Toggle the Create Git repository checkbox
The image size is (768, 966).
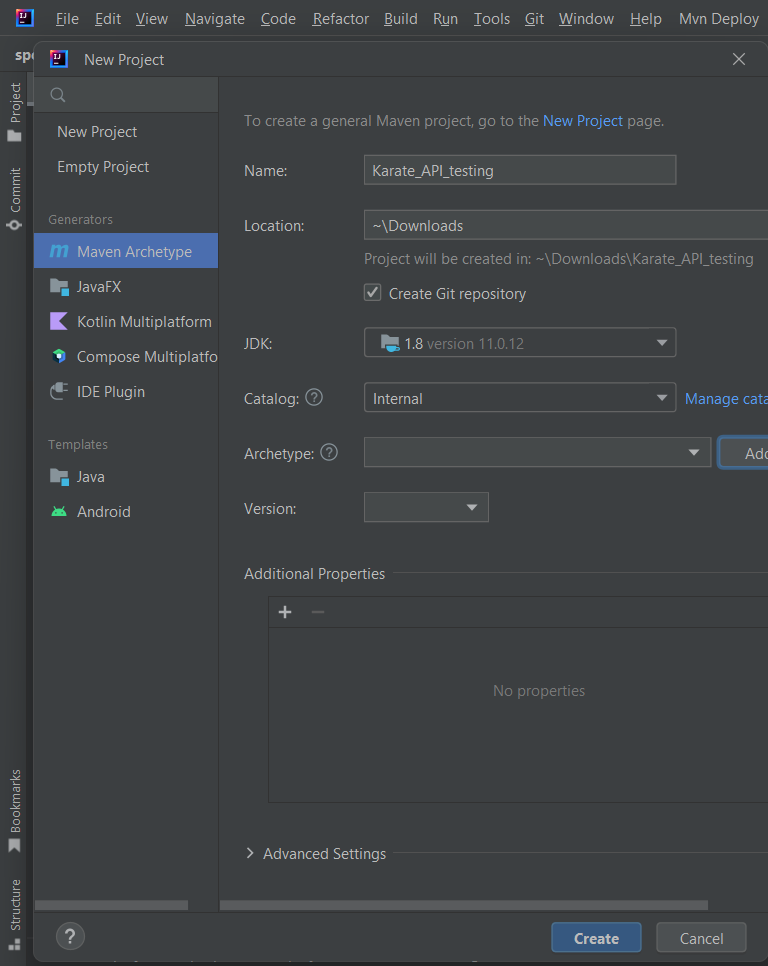(x=373, y=293)
